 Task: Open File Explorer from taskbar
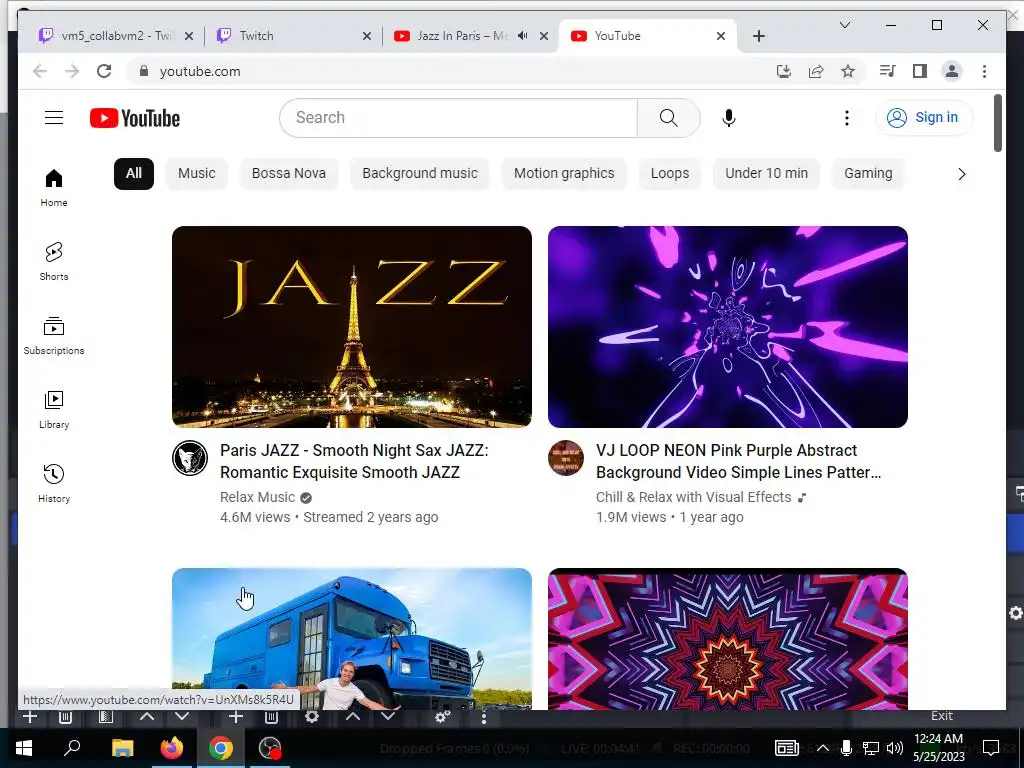pyautogui.click(x=122, y=748)
